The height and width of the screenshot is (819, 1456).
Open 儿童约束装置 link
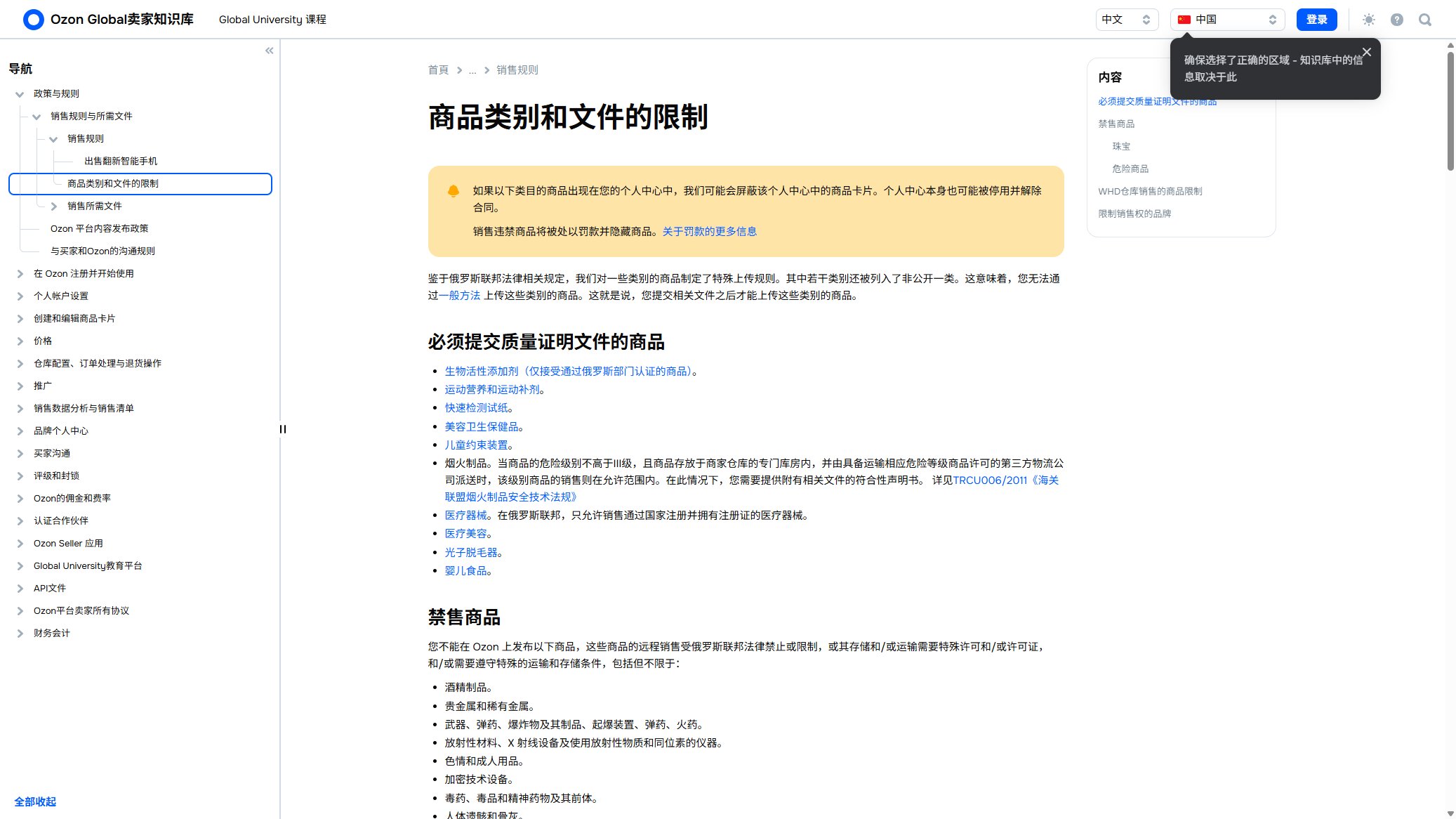[477, 445]
